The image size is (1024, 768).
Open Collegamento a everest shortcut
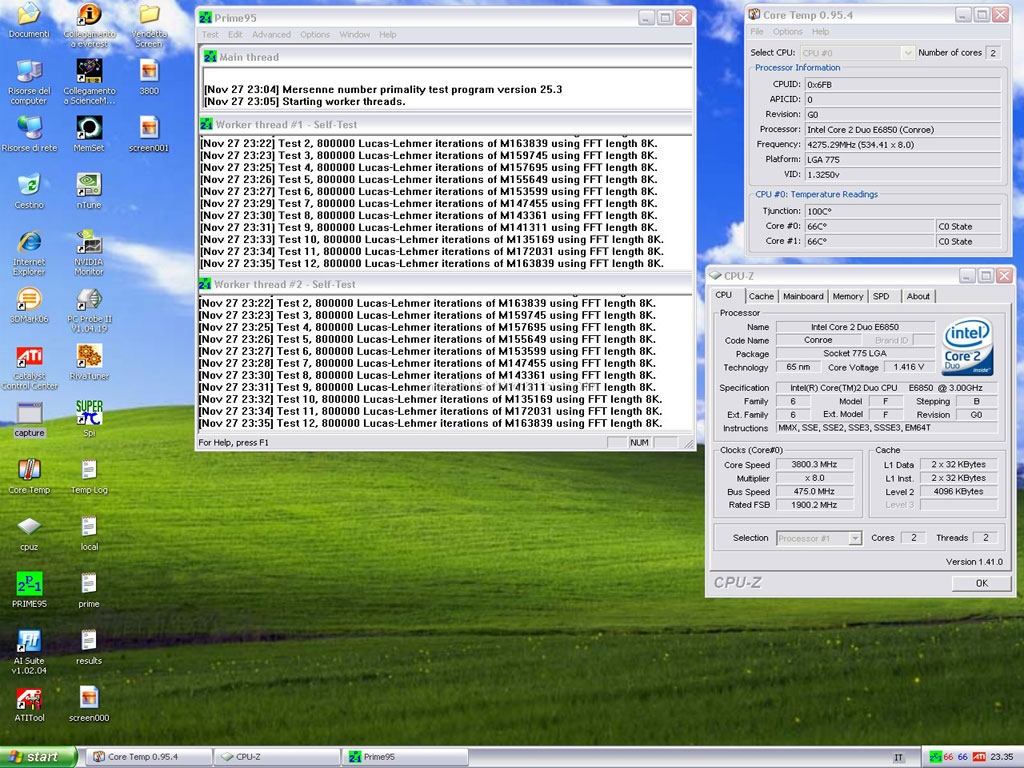[x=89, y=25]
